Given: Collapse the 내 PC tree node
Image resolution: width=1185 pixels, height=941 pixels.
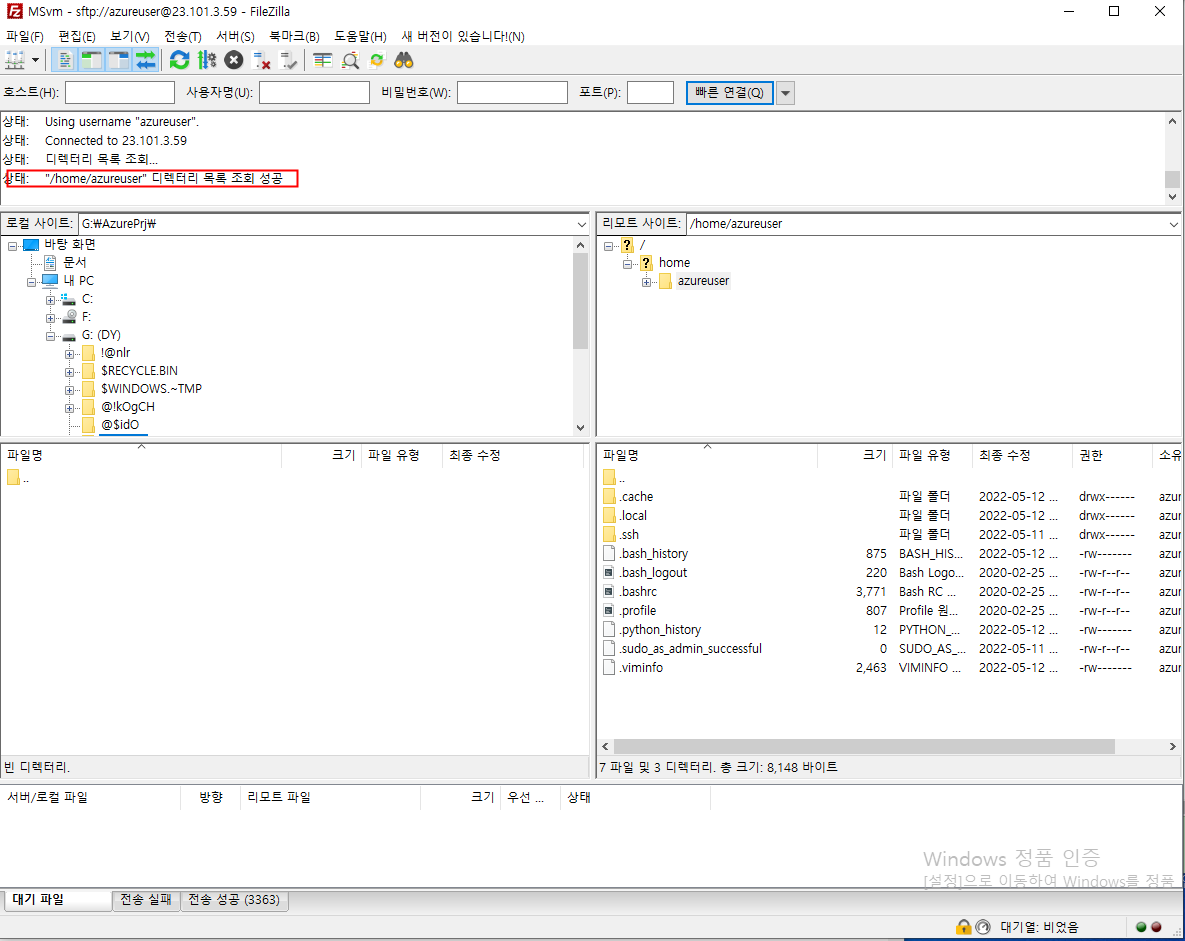Looking at the screenshot, I should [32, 282].
